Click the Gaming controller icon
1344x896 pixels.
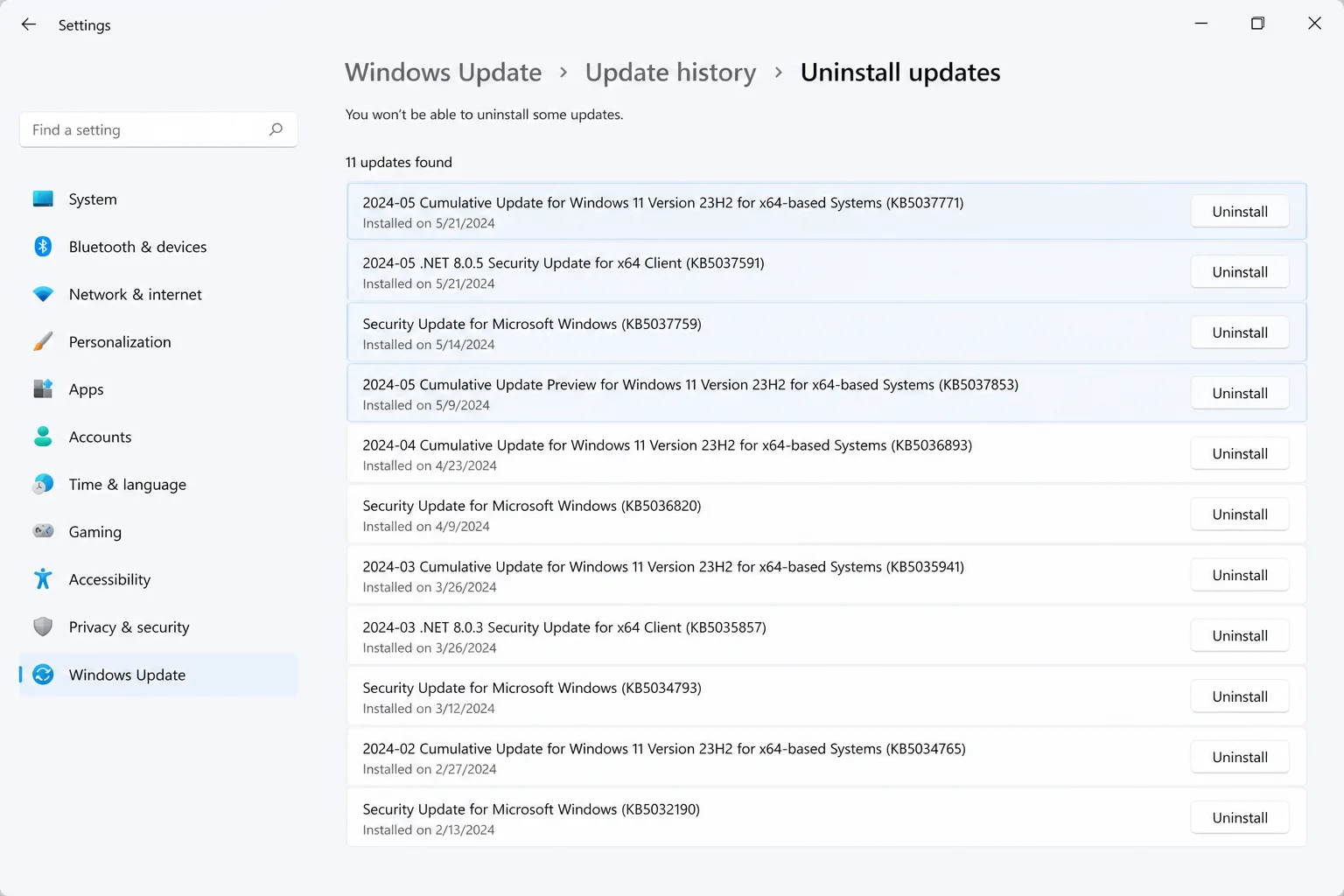[x=43, y=531]
